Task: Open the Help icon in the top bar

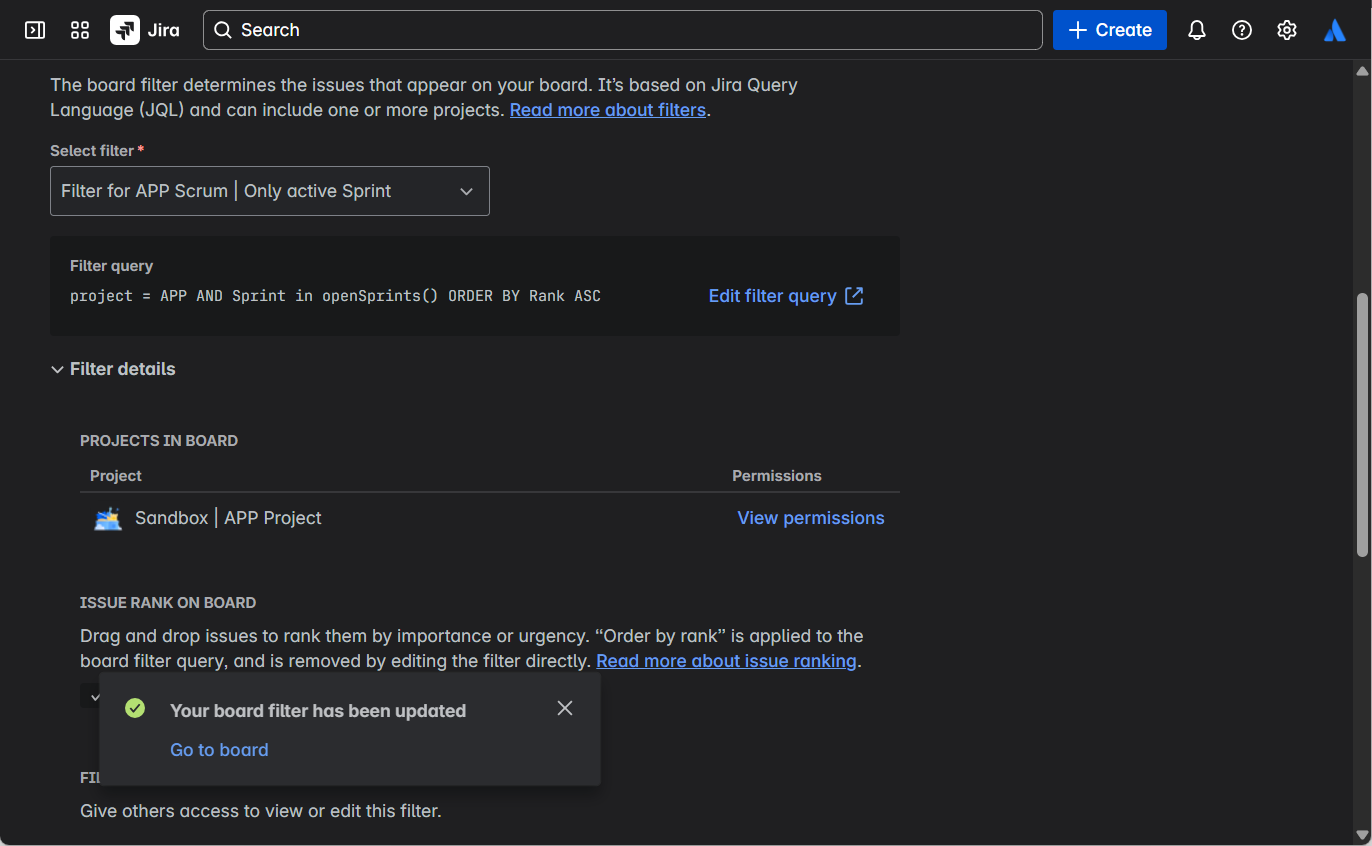Action: click(x=1241, y=30)
